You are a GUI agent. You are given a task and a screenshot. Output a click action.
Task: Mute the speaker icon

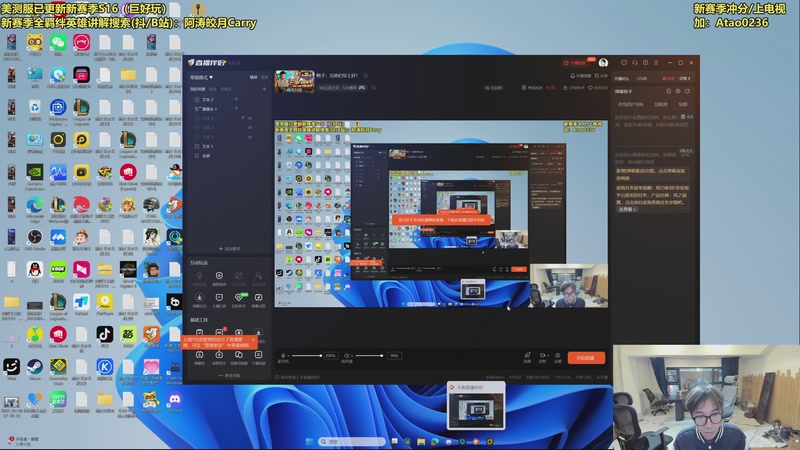click(346, 356)
